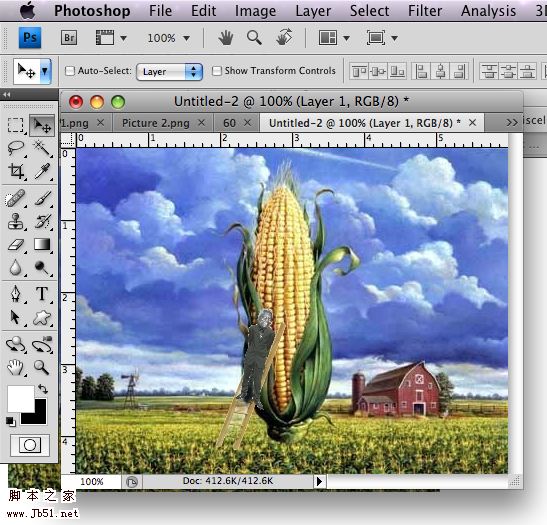Select the Custom Shape tool
The width and height of the screenshot is (547, 525).
coord(42,318)
